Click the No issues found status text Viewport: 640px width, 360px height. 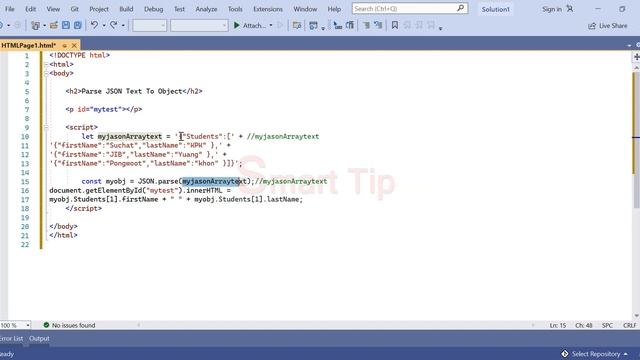point(73,325)
